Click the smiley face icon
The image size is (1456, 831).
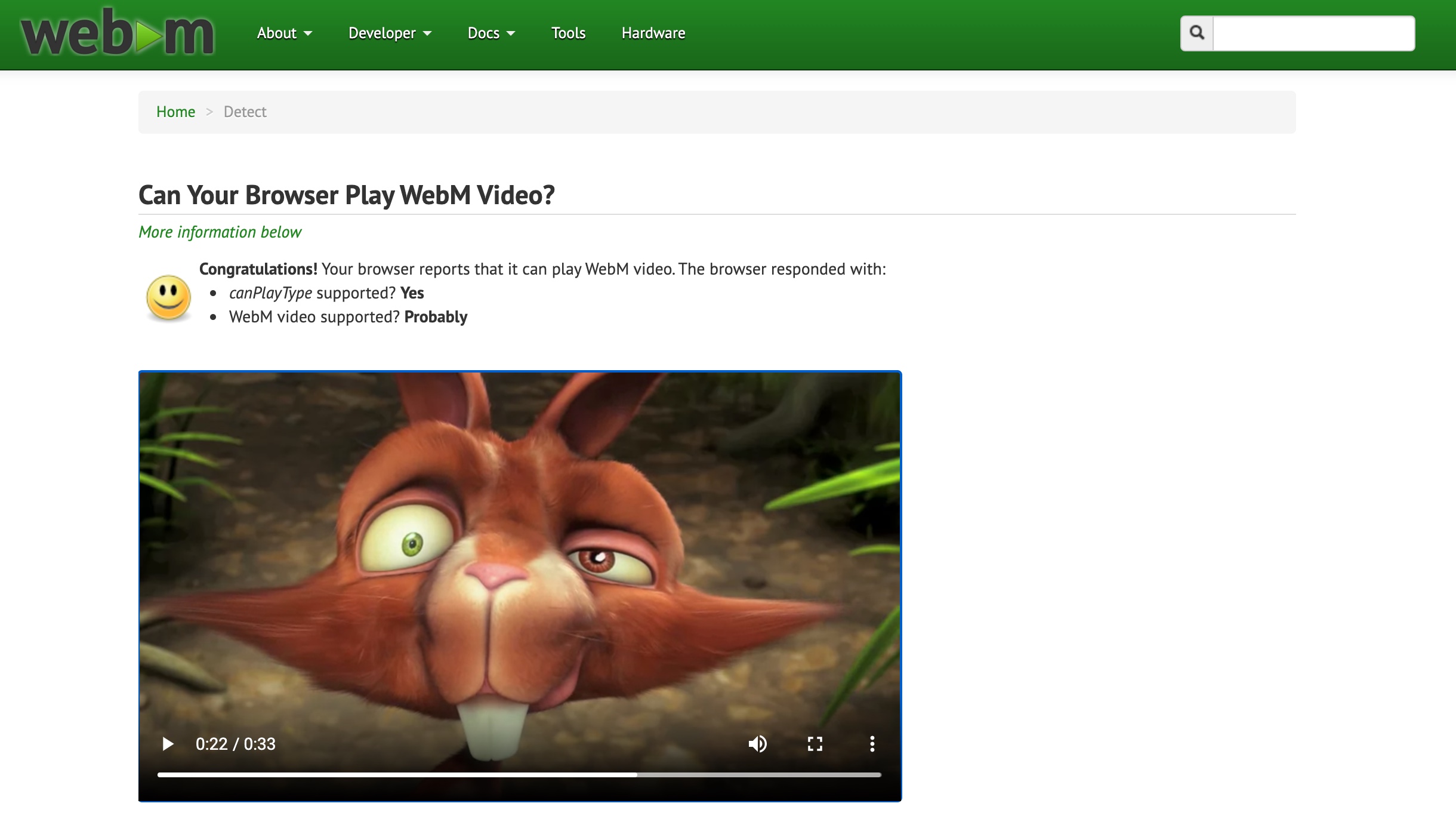[168, 297]
